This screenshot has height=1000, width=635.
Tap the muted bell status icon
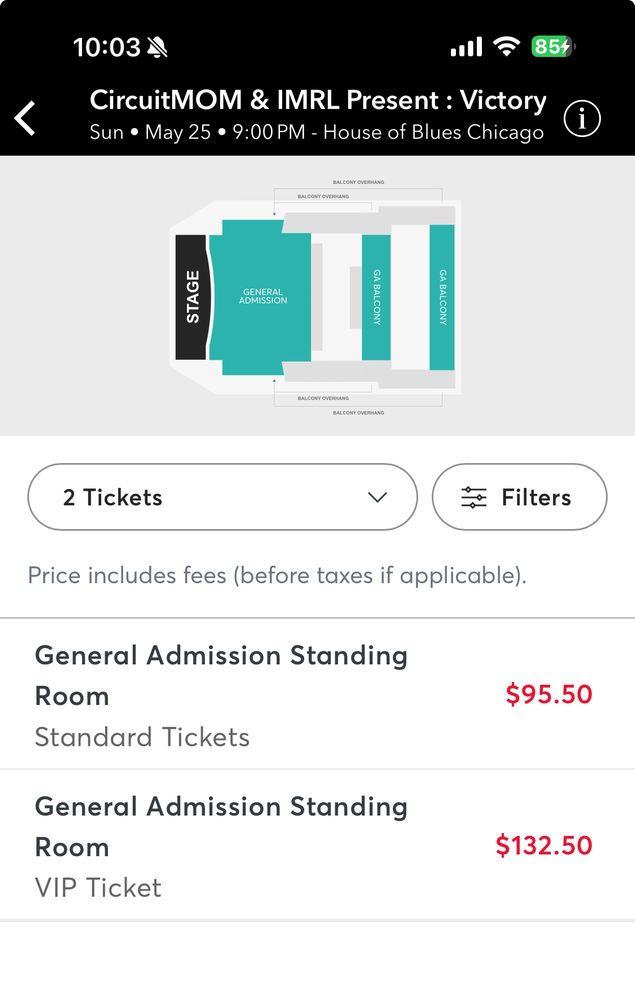(158, 47)
